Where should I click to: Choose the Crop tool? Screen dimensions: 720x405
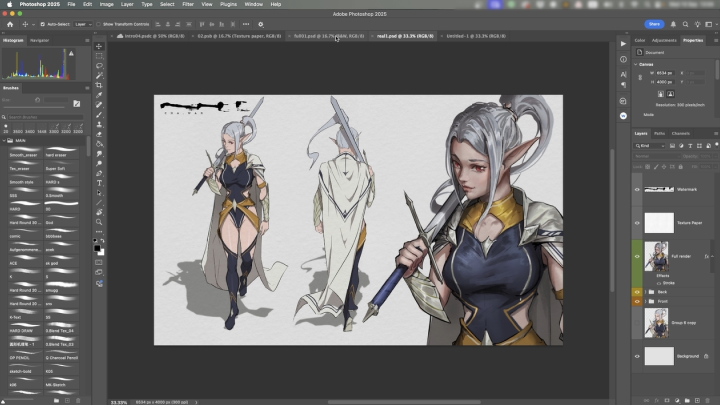pyautogui.click(x=99, y=86)
